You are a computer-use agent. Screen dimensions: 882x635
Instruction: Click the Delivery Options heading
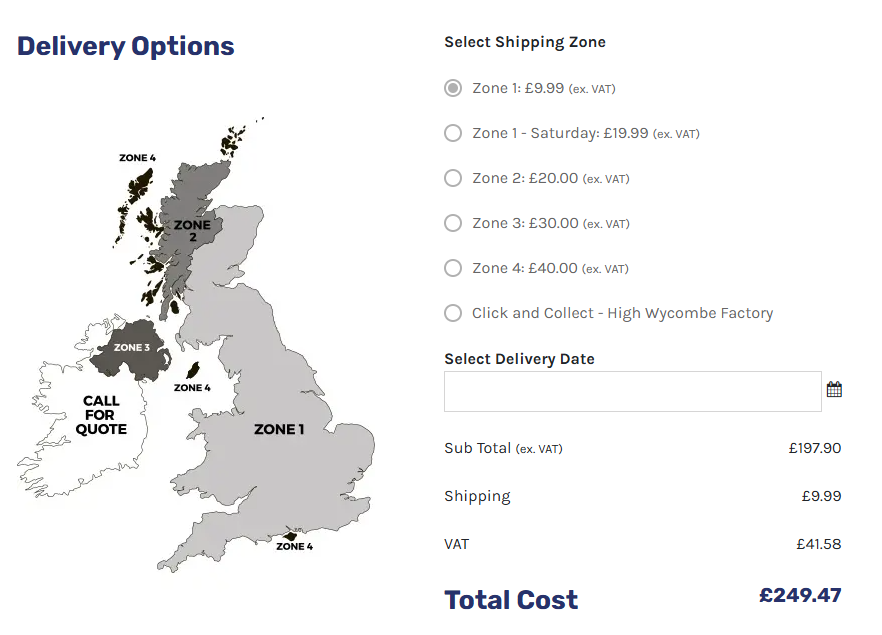click(x=125, y=46)
